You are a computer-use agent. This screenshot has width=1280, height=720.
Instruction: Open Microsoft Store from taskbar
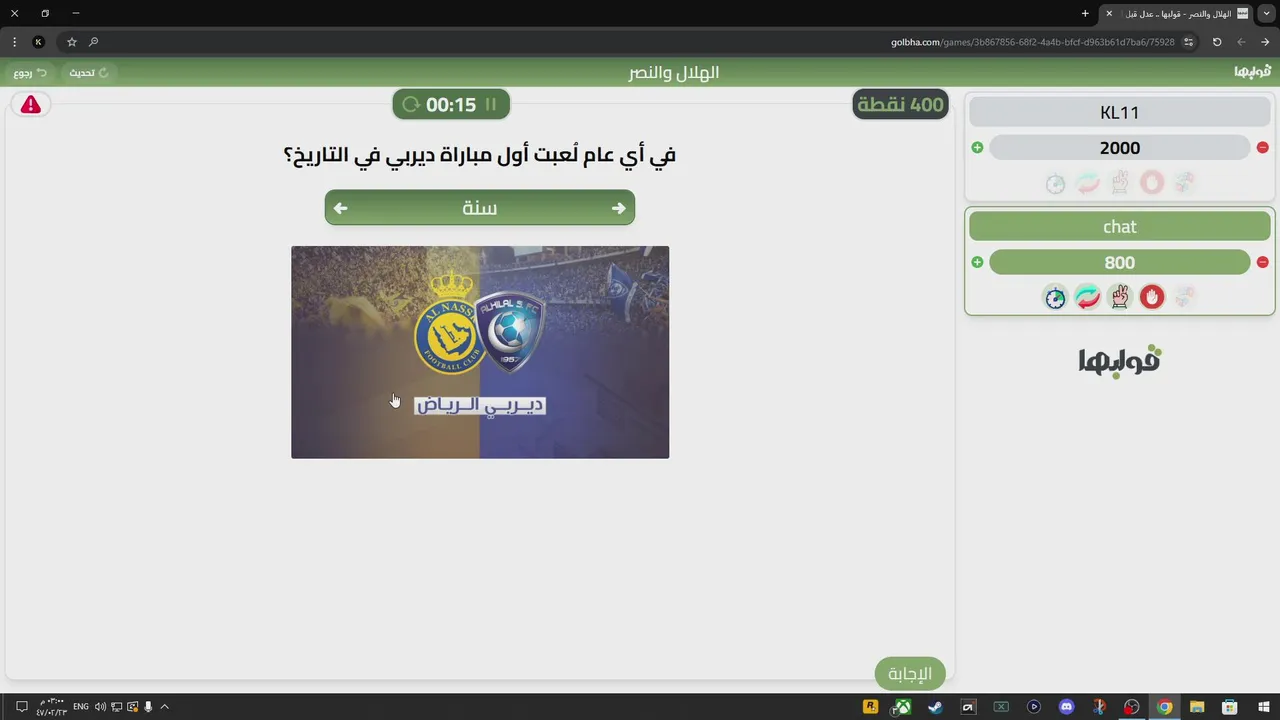click(x=1230, y=707)
